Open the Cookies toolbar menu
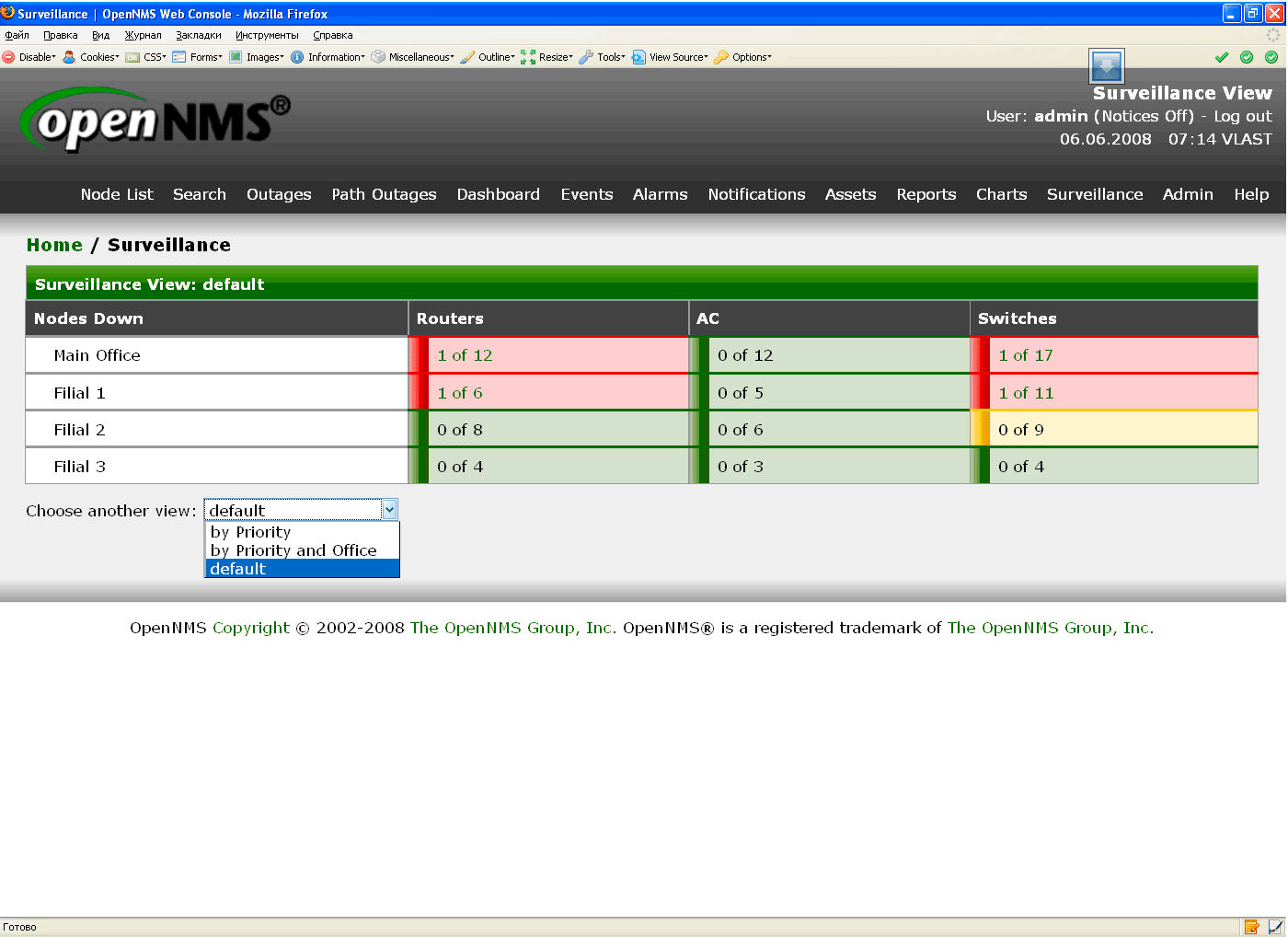Viewport: 1288px width, 937px height. 91,57
